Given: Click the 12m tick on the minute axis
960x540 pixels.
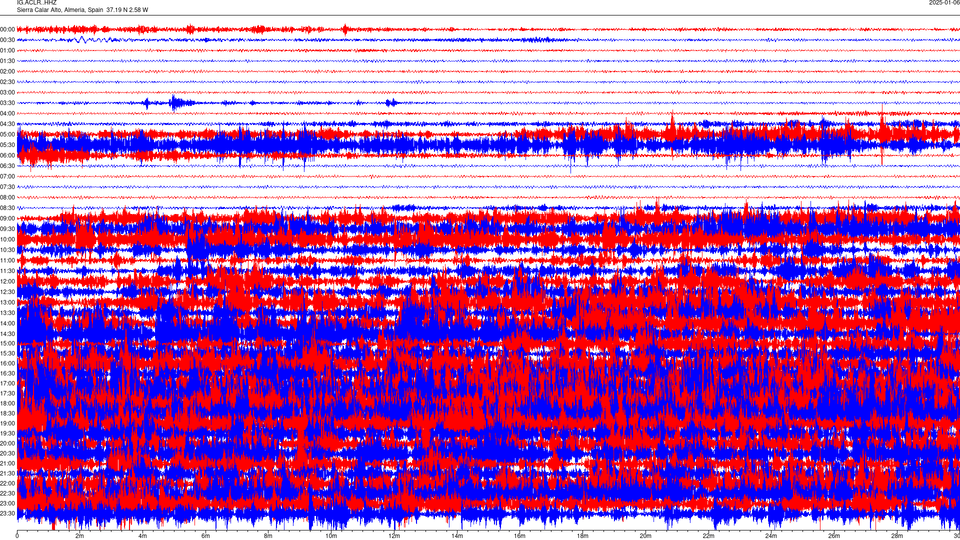Looking at the screenshot, I should coord(394,536).
